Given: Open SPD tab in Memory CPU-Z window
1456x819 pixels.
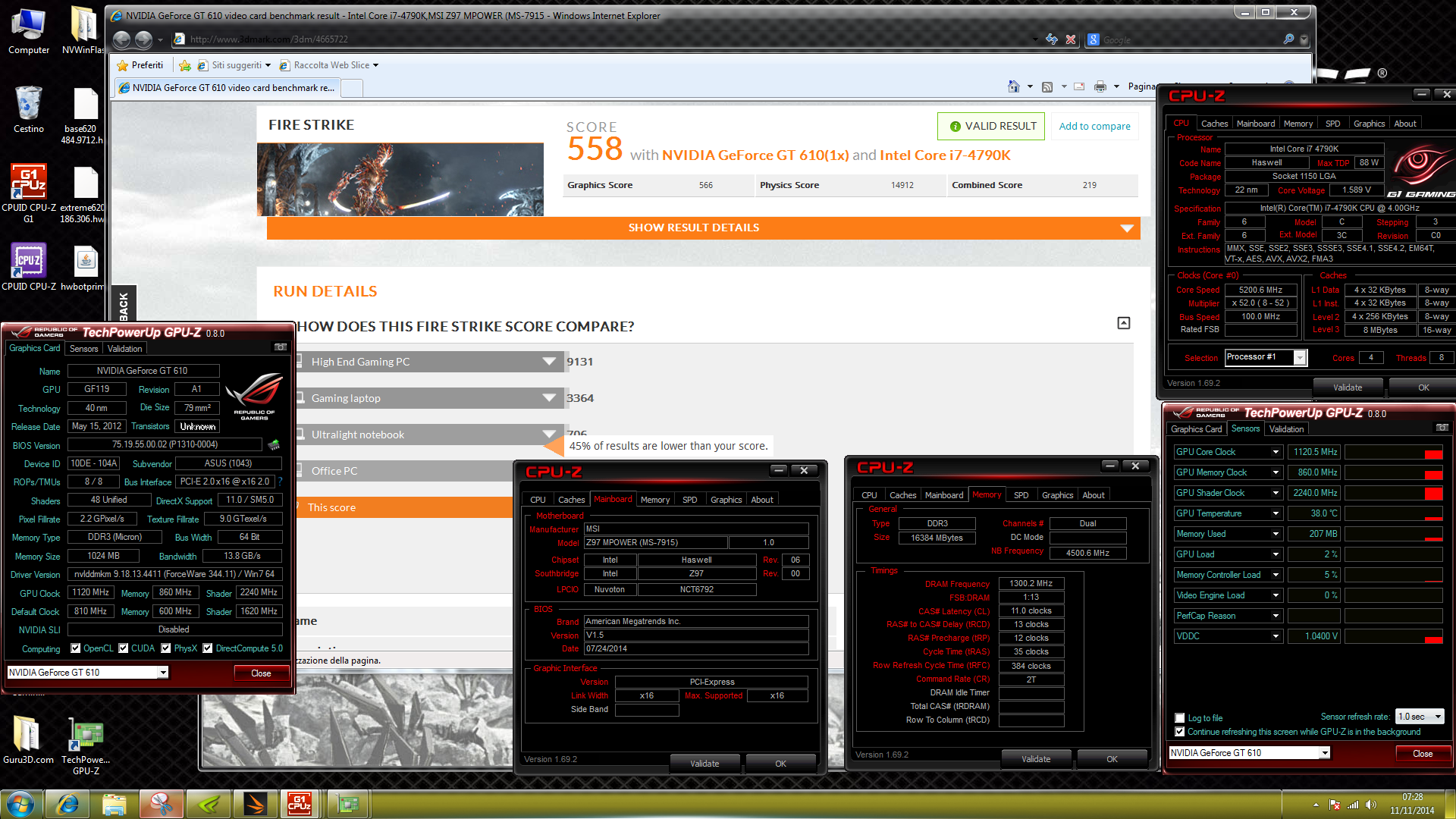Looking at the screenshot, I should coord(1021,495).
